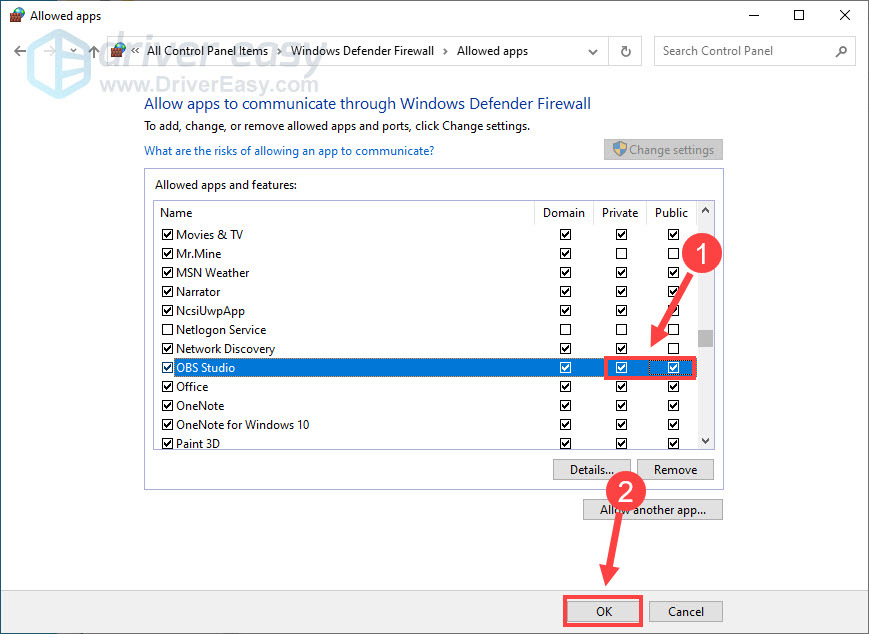Go up one level with up arrow
Screen dimensions: 869x634
coord(94,52)
